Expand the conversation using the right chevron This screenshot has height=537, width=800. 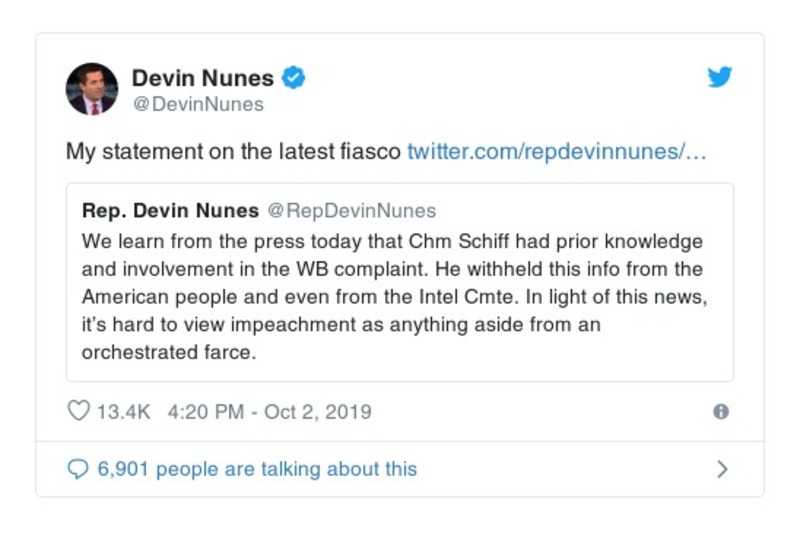(723, 469)
